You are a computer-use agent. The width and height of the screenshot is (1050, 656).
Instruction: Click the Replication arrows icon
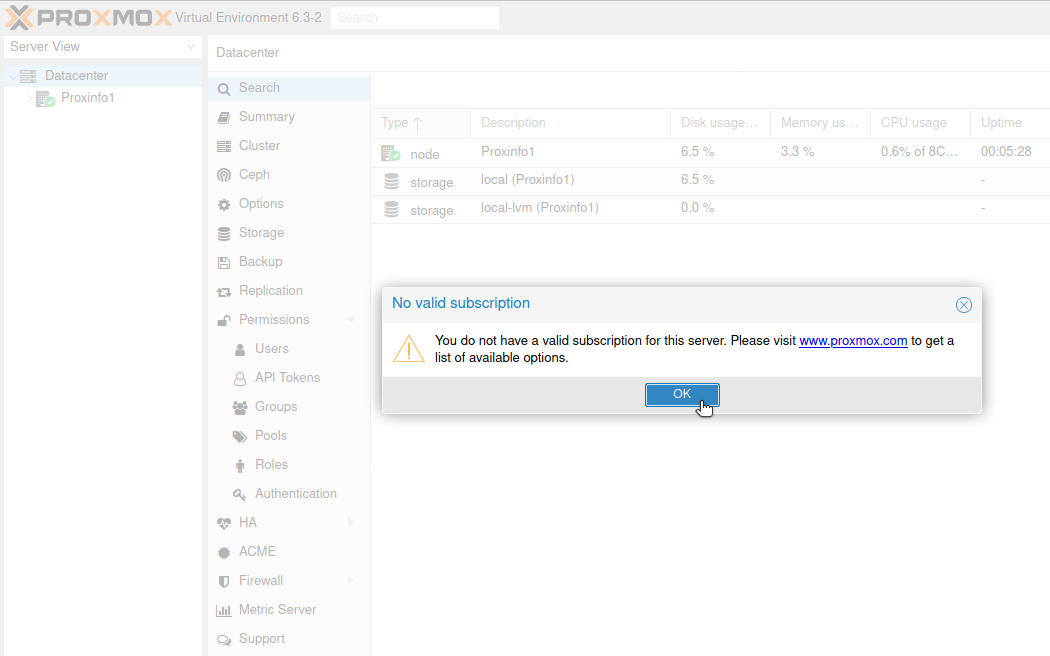click(x=224, y=292)
